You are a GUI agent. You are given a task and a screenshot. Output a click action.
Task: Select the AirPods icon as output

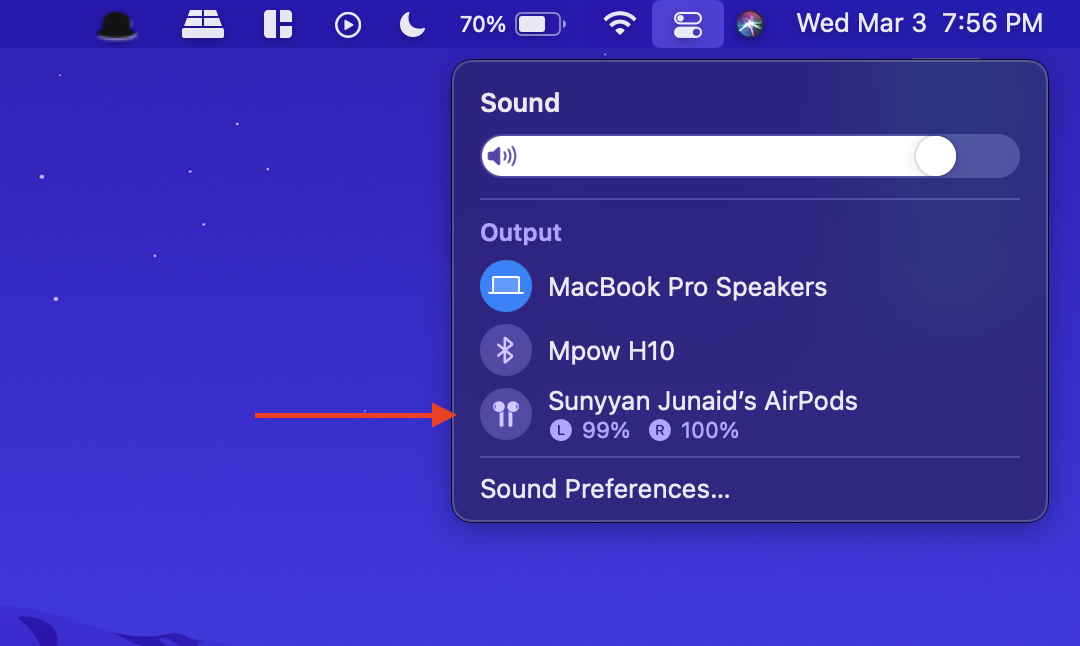pyautogui.click(x=506, y=414)
